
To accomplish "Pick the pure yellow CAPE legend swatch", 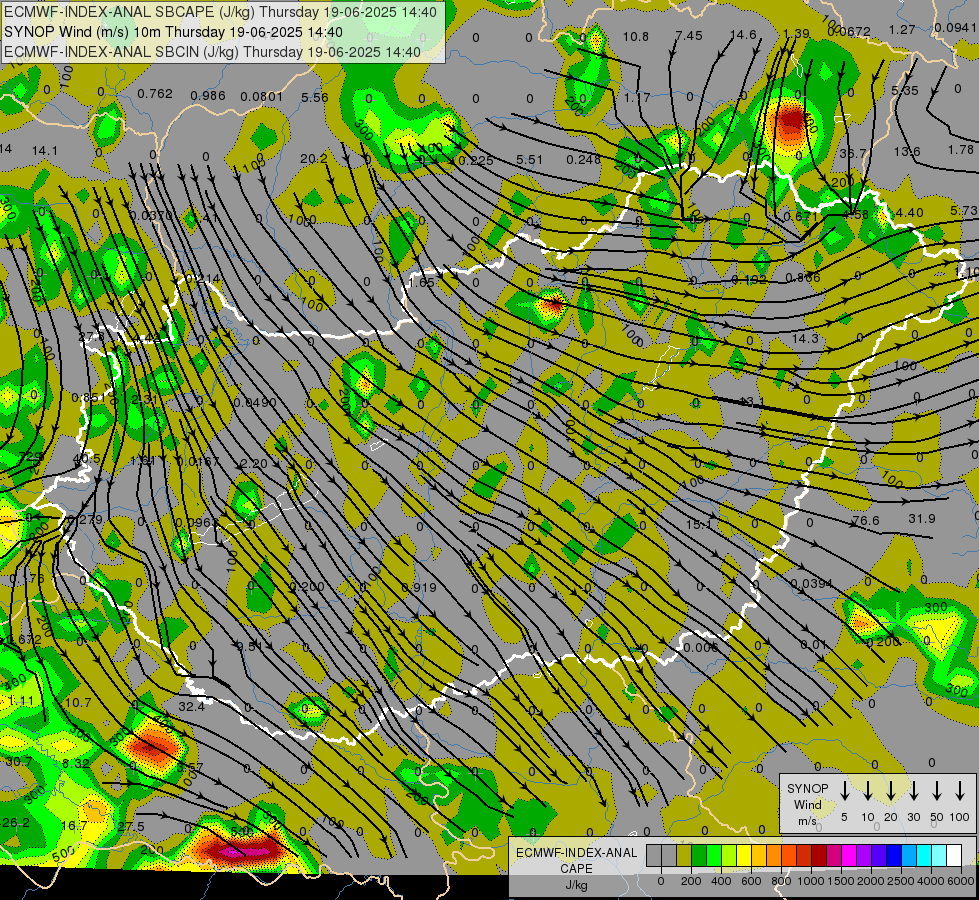I will click(x=744, y=856).
